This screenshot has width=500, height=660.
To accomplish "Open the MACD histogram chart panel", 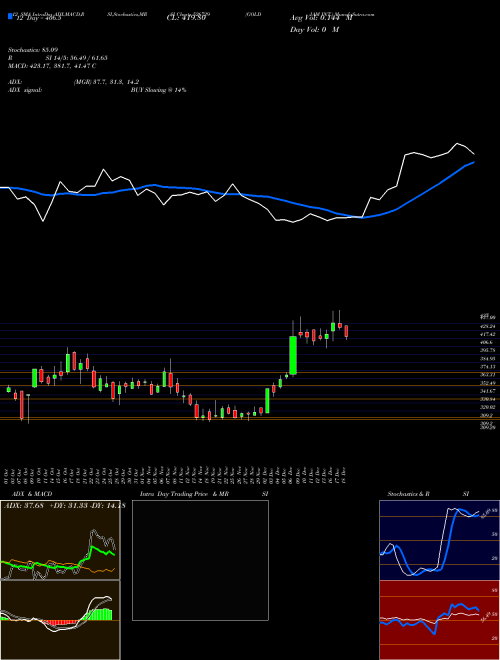I will pyautogui.click(x=60, y=620).
